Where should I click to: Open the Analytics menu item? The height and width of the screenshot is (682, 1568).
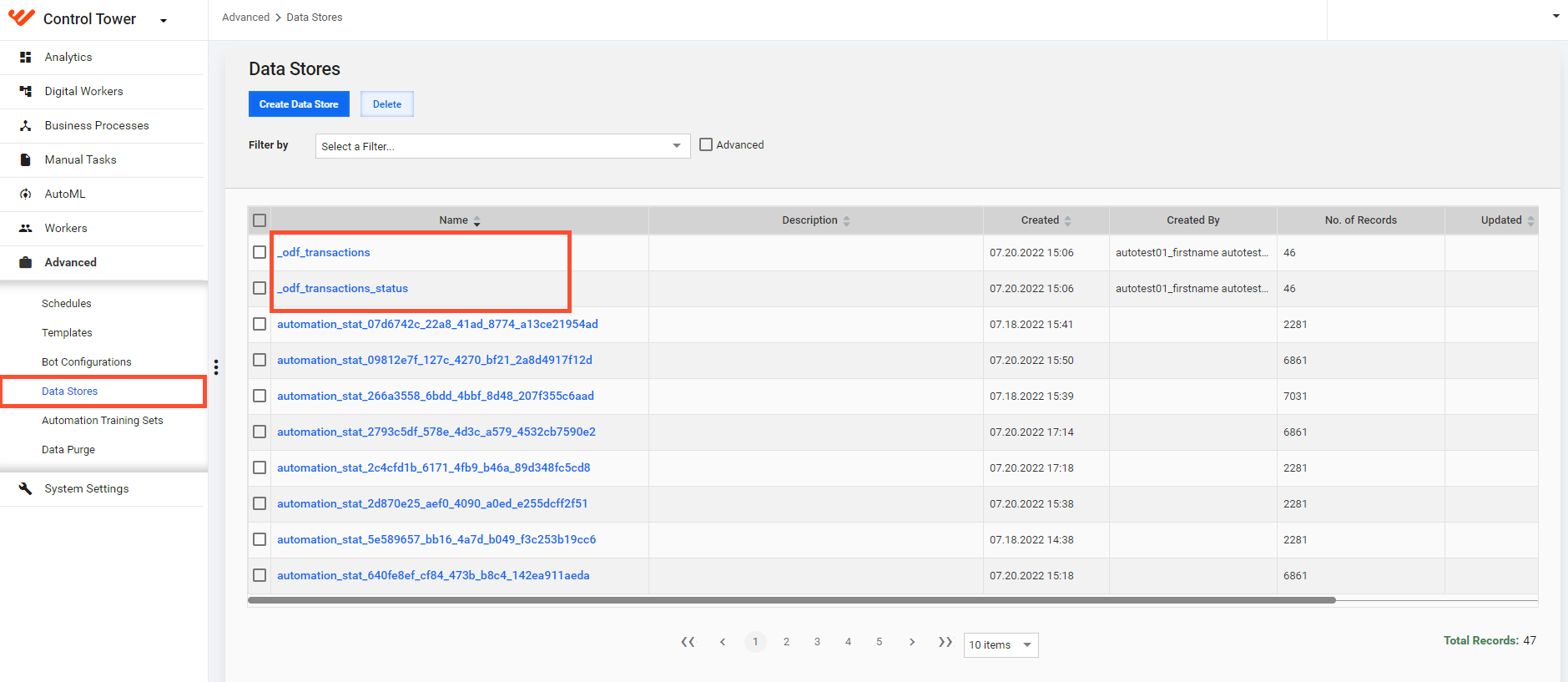[x=68, y=57]
